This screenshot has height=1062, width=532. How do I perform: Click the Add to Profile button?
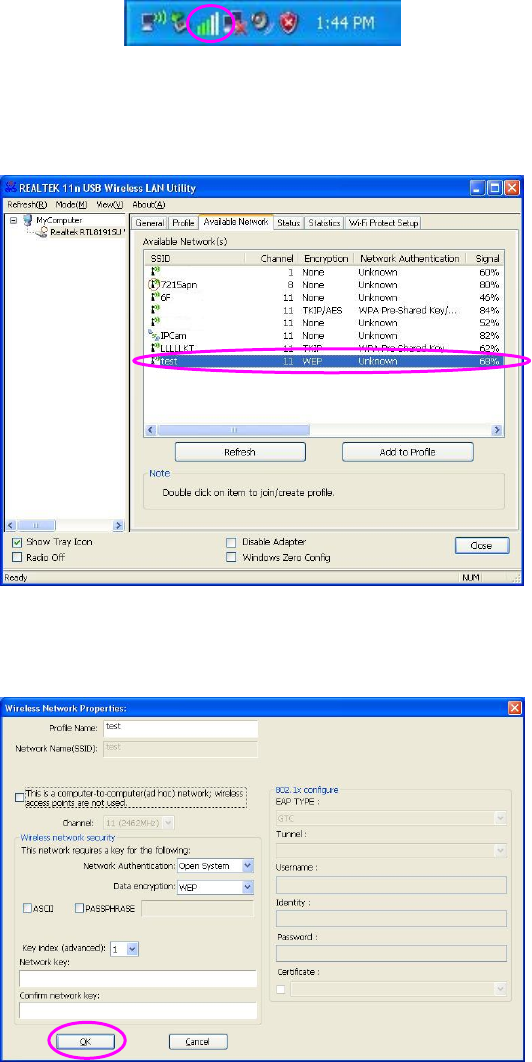407,452
